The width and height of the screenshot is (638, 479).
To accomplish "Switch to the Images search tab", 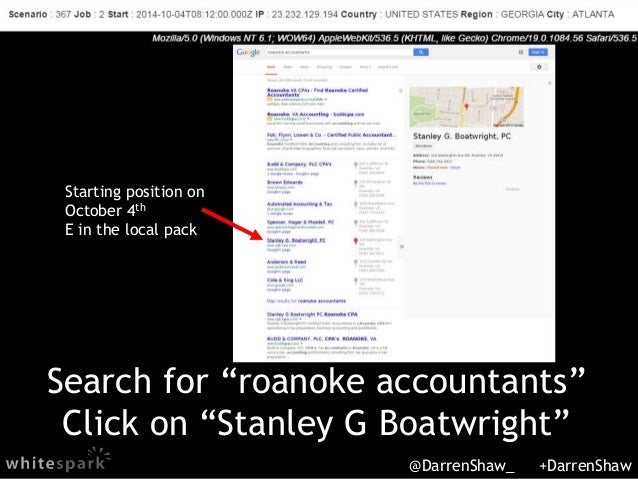I will tap(345, 67).
